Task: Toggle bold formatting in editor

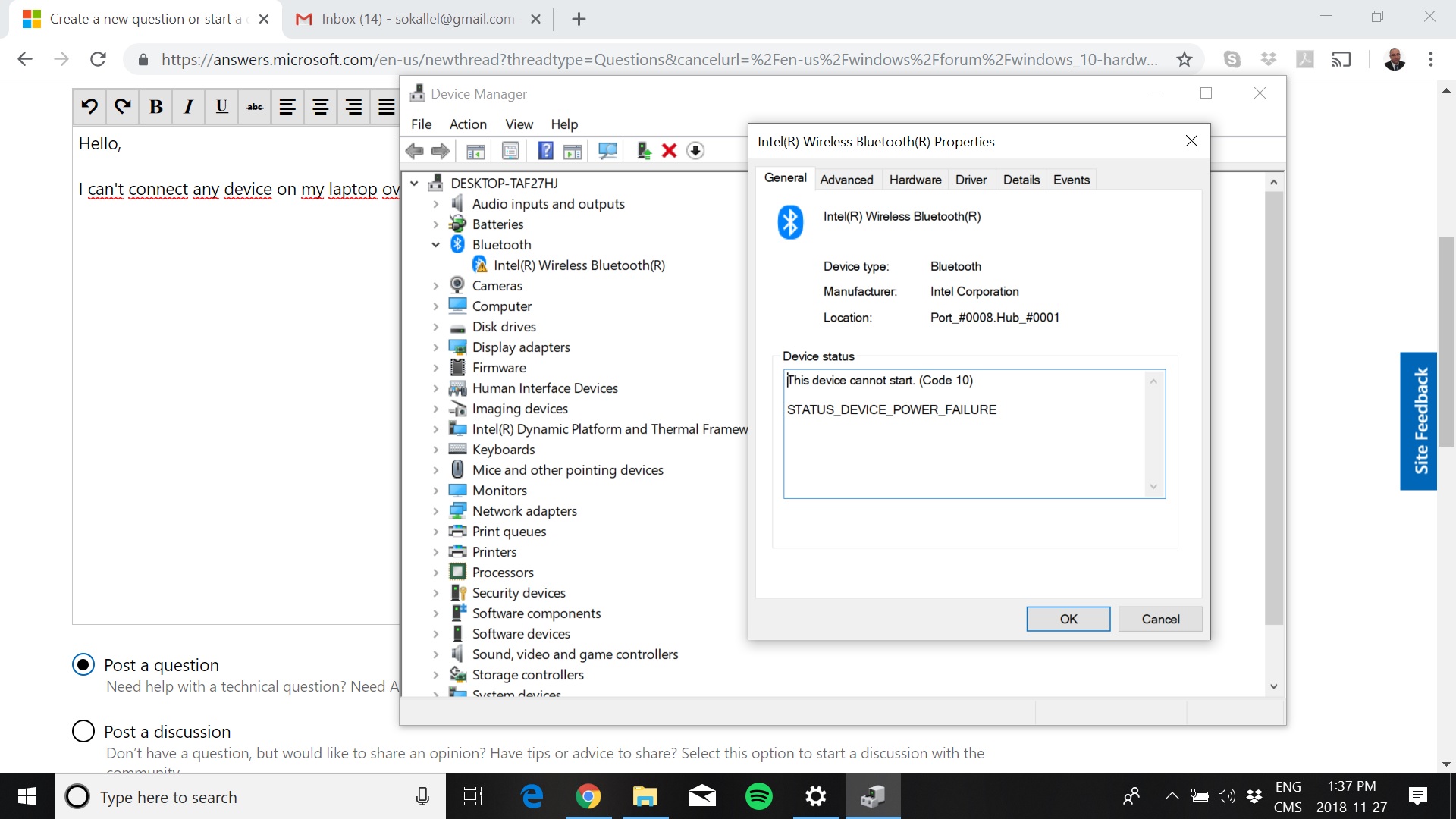Action: 155,107
